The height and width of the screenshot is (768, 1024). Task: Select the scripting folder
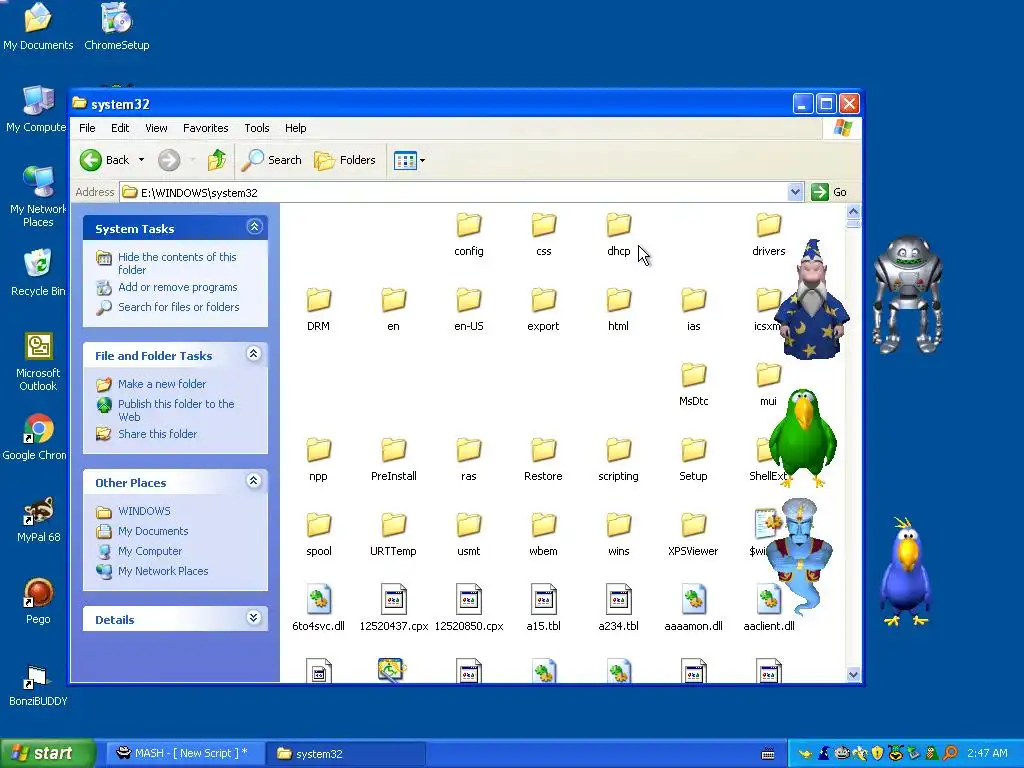[618, 459]
